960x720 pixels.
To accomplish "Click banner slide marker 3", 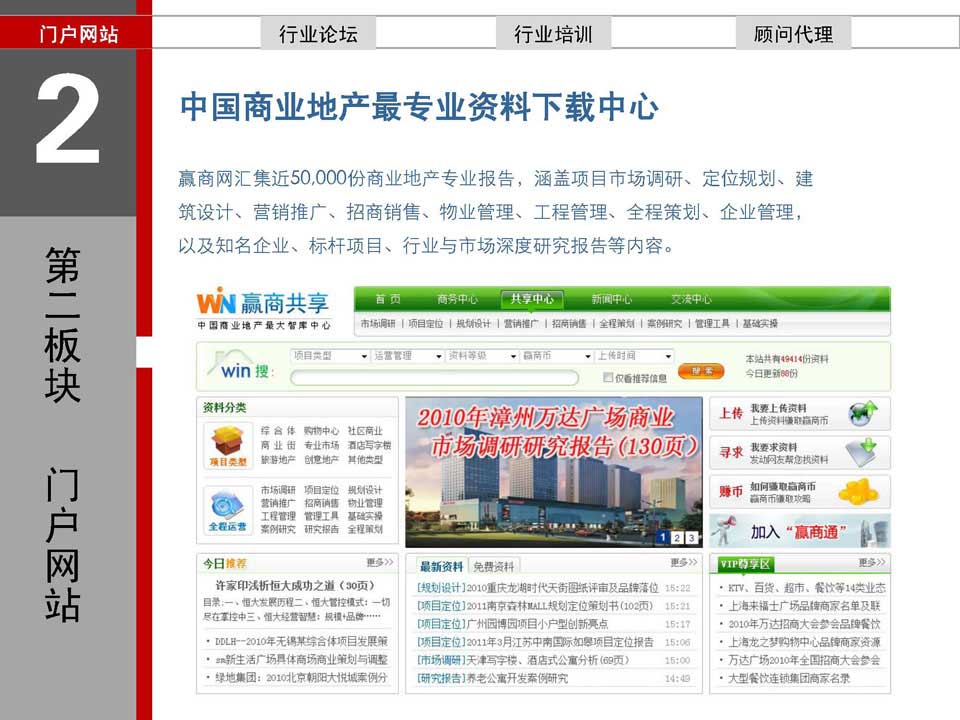I will [x=691, y=537].
